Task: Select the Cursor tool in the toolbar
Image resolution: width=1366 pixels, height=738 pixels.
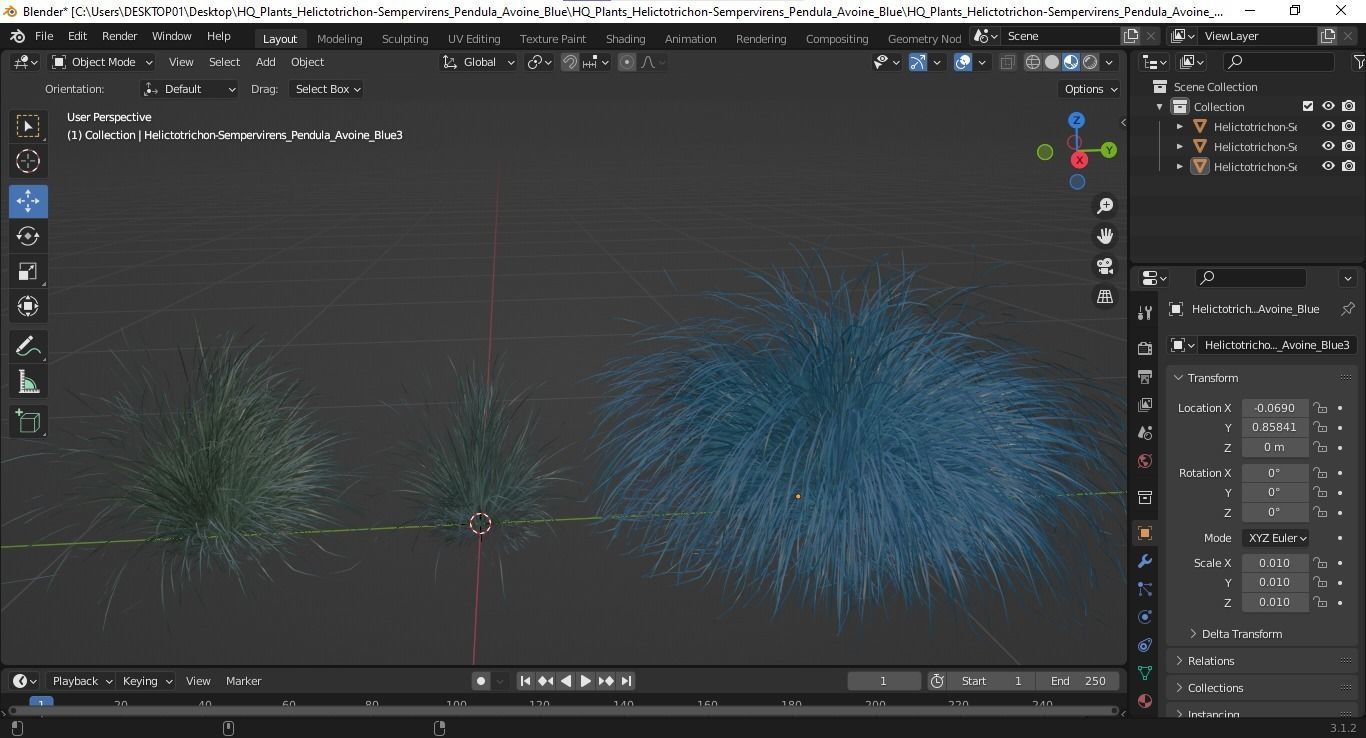Action: (28, 161)
